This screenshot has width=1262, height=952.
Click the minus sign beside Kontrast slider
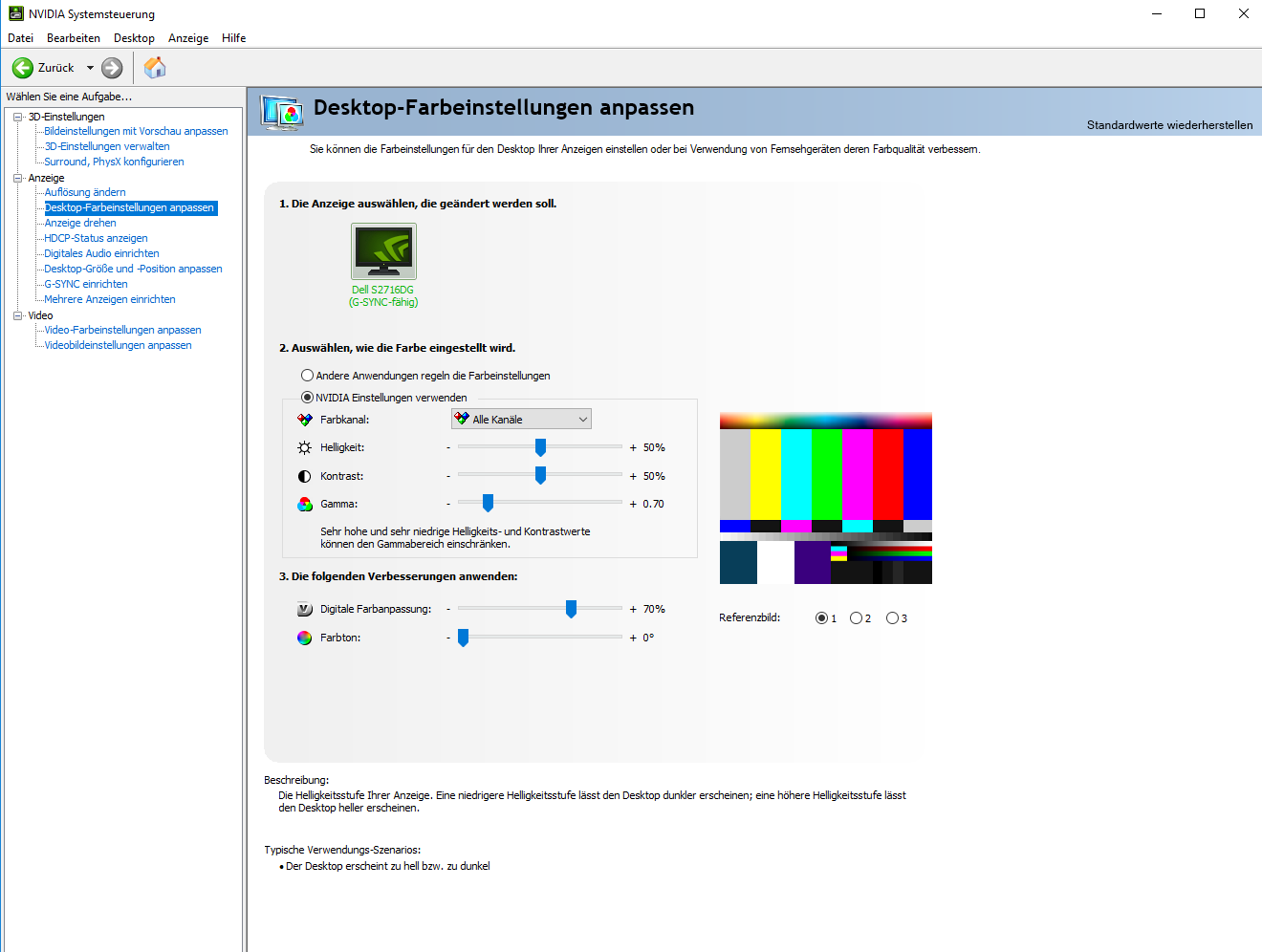pos(448,476)
